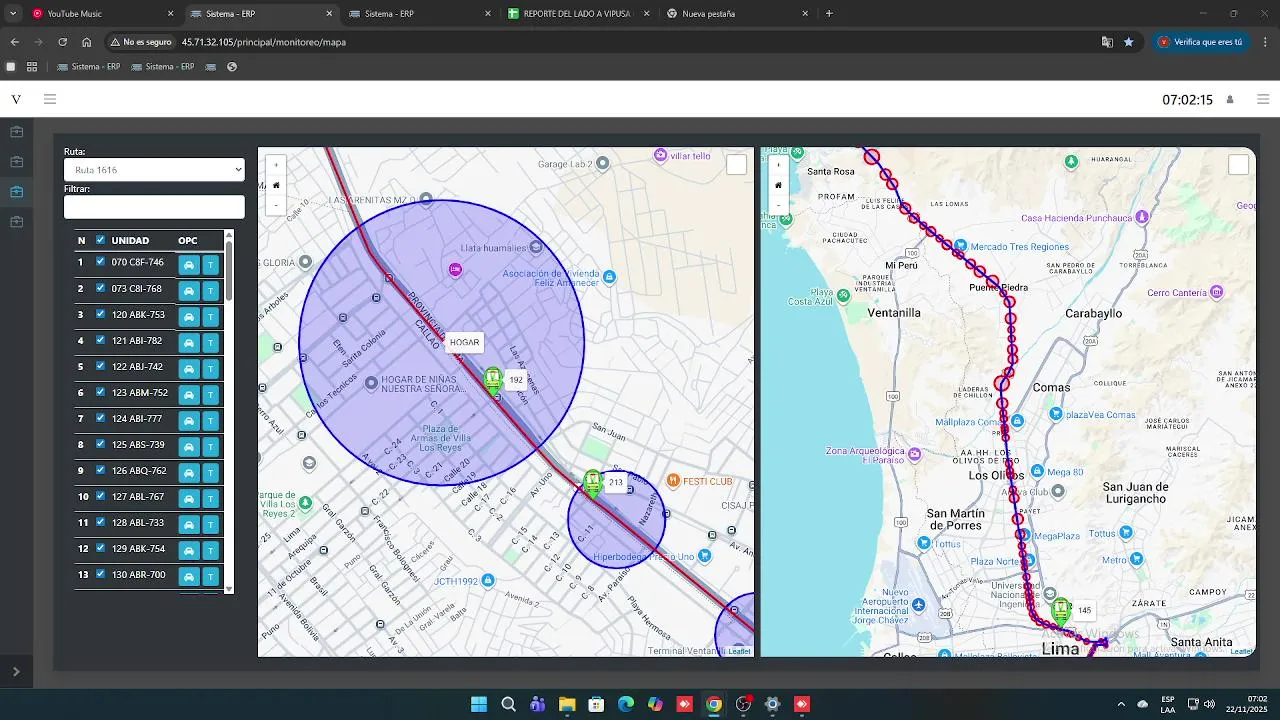Click the car icon for unit 127 ABL-767
The width and height of the screenshot is (1280, 720).
click(189, 499)
